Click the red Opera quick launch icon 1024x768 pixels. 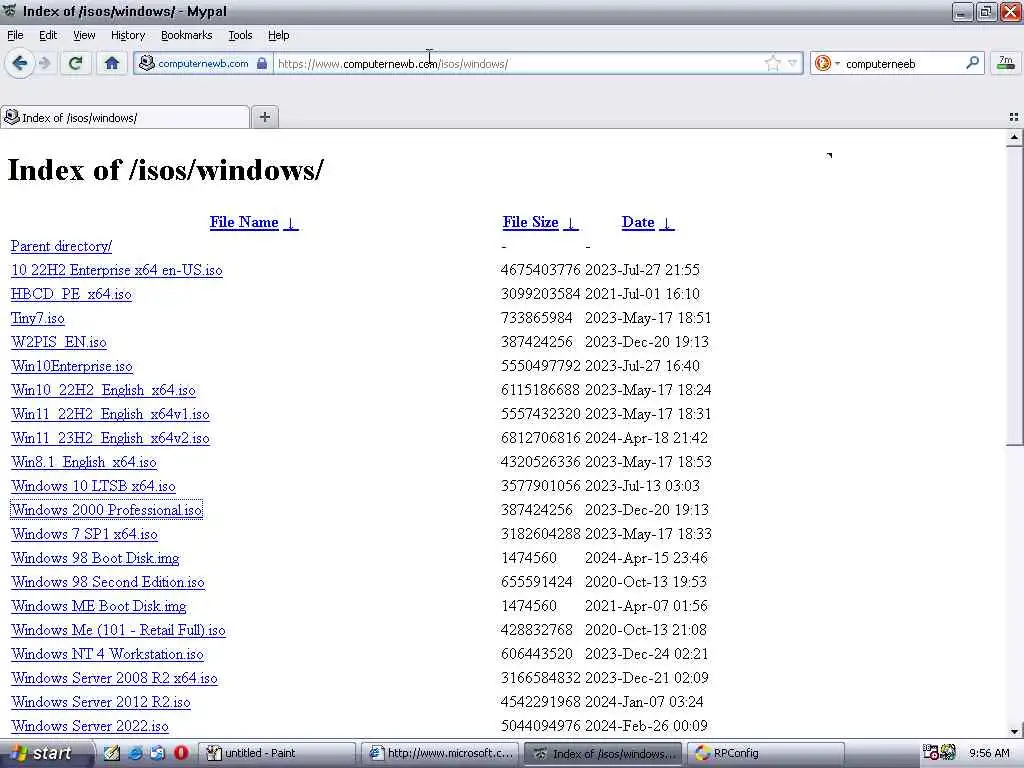tap(181, 753)
